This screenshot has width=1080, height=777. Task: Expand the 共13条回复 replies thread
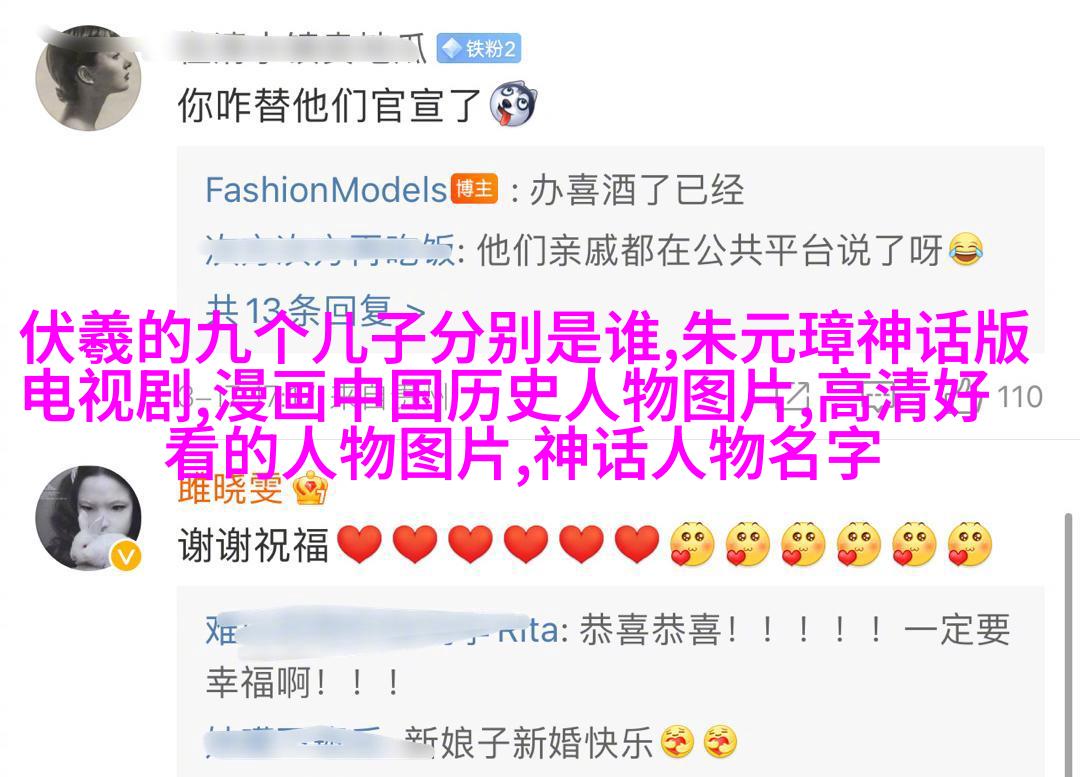point(315,311)
